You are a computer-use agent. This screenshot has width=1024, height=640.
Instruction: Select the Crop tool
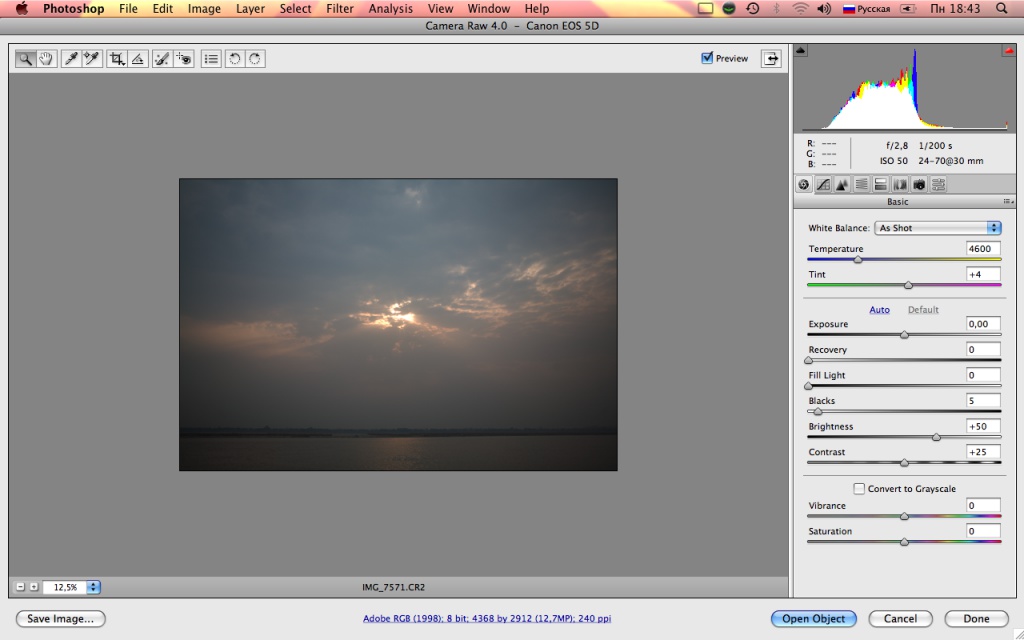(x=117, y=59)
